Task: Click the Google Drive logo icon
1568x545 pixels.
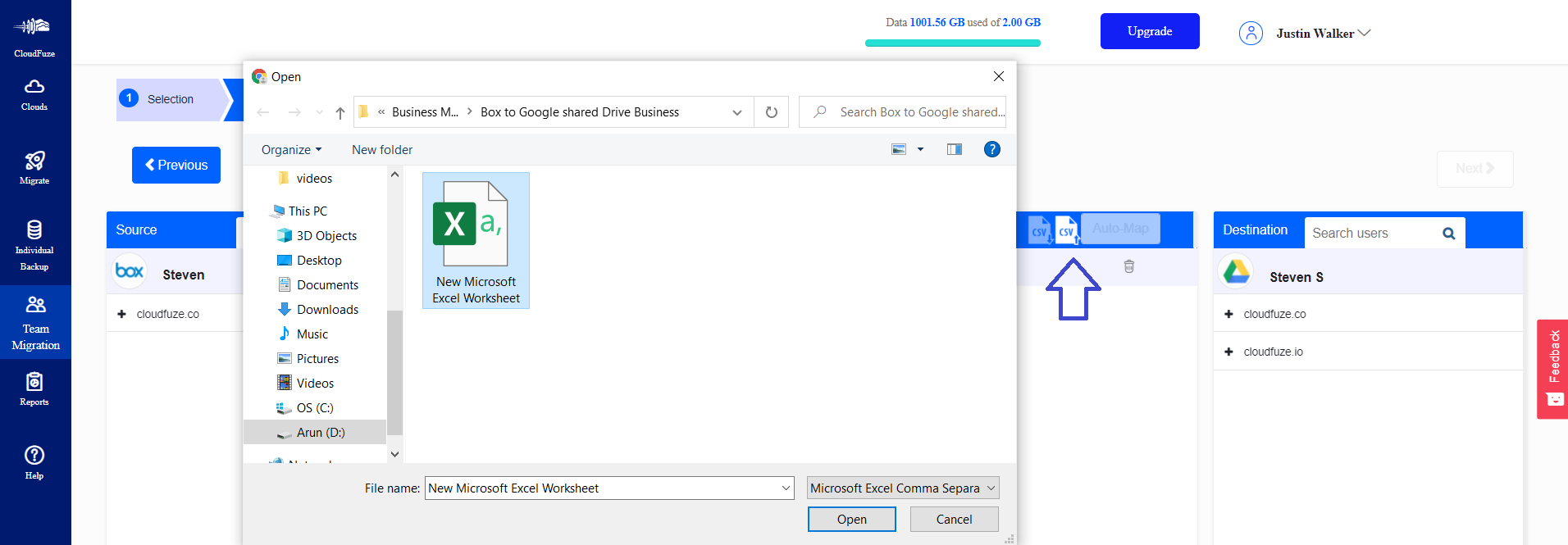Action: click(1237, 270)
